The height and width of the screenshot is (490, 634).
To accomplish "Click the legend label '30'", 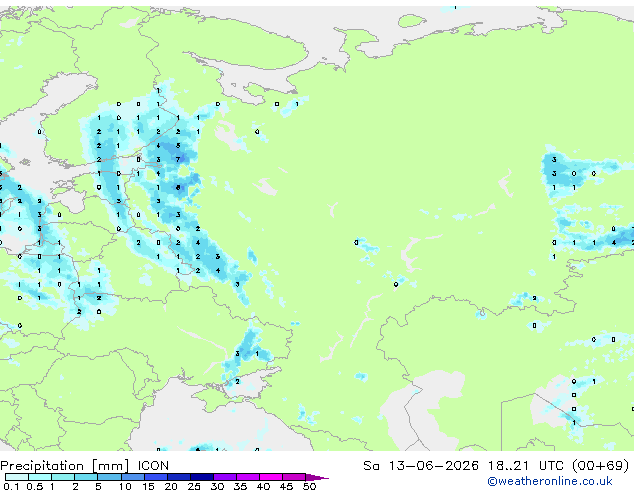I will tap(217, 486).
